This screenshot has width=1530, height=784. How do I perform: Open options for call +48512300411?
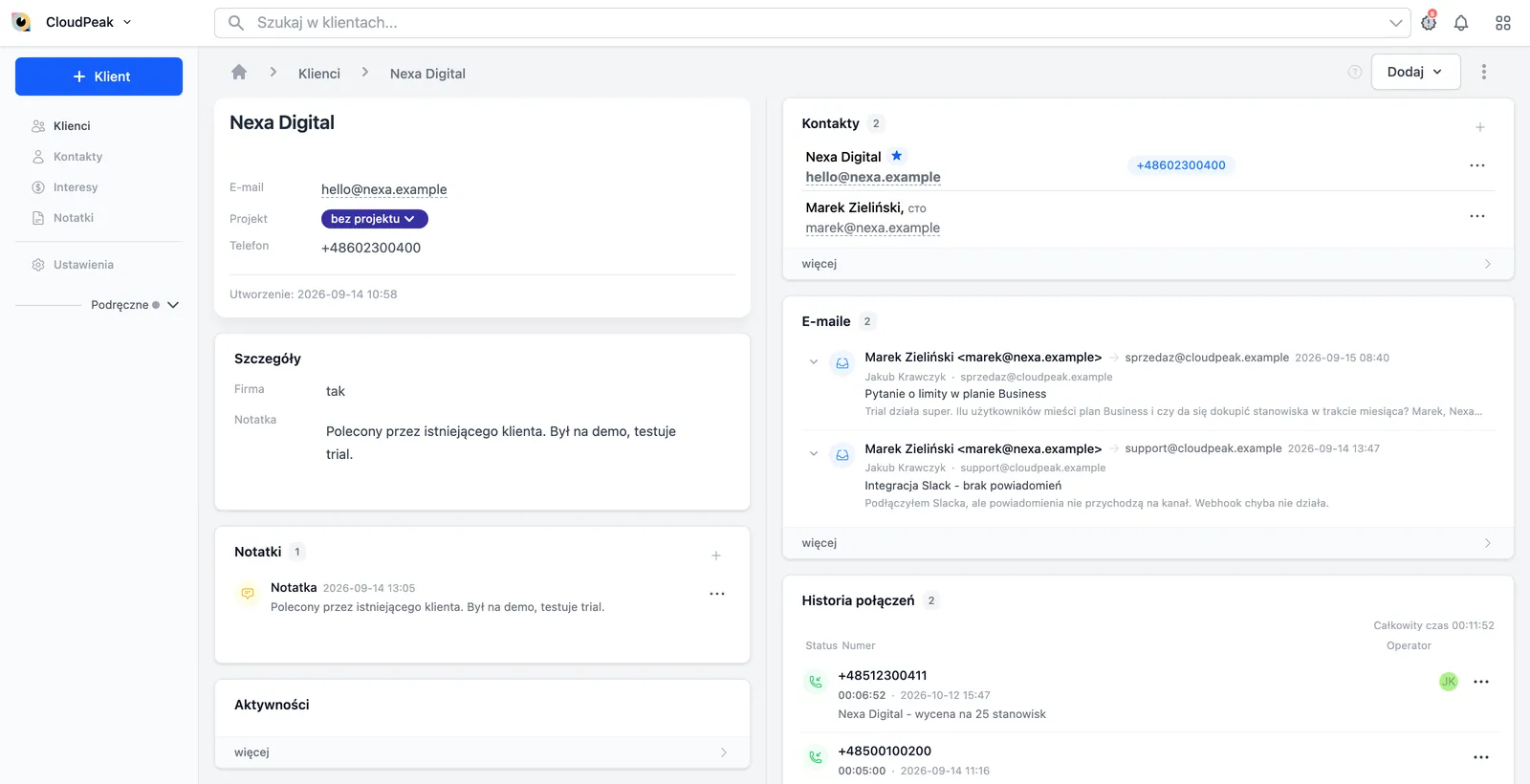pos(1481,682)
